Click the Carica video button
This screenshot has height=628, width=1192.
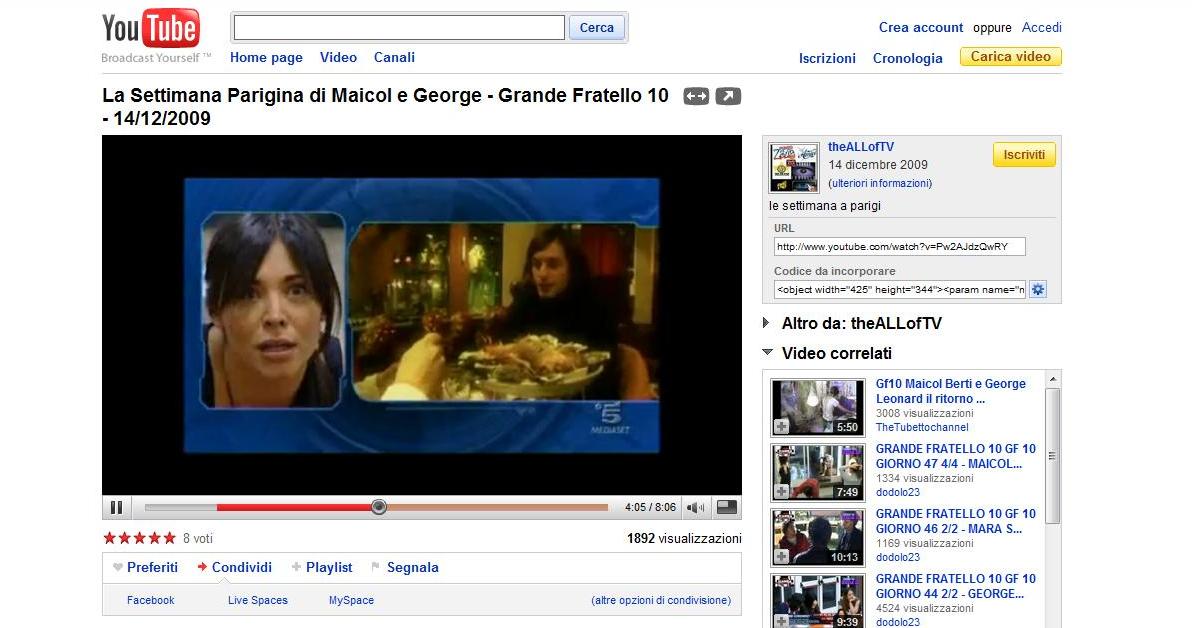coord(1010,57)
